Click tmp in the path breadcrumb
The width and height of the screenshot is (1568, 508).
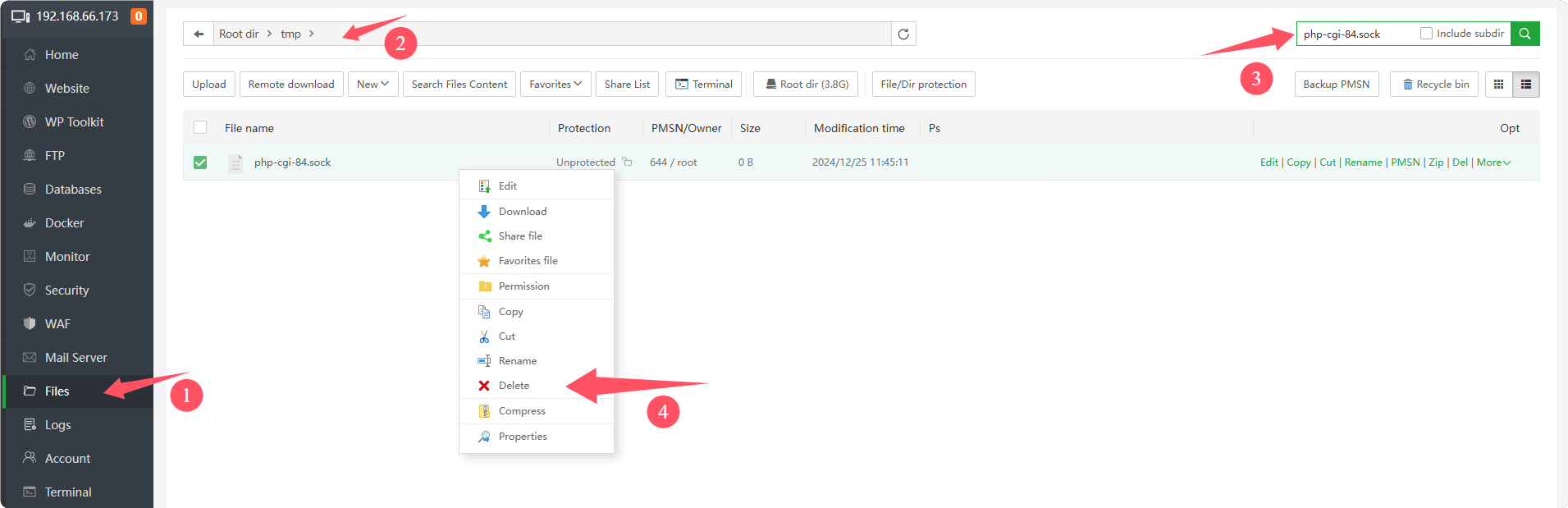coord(290,34)
